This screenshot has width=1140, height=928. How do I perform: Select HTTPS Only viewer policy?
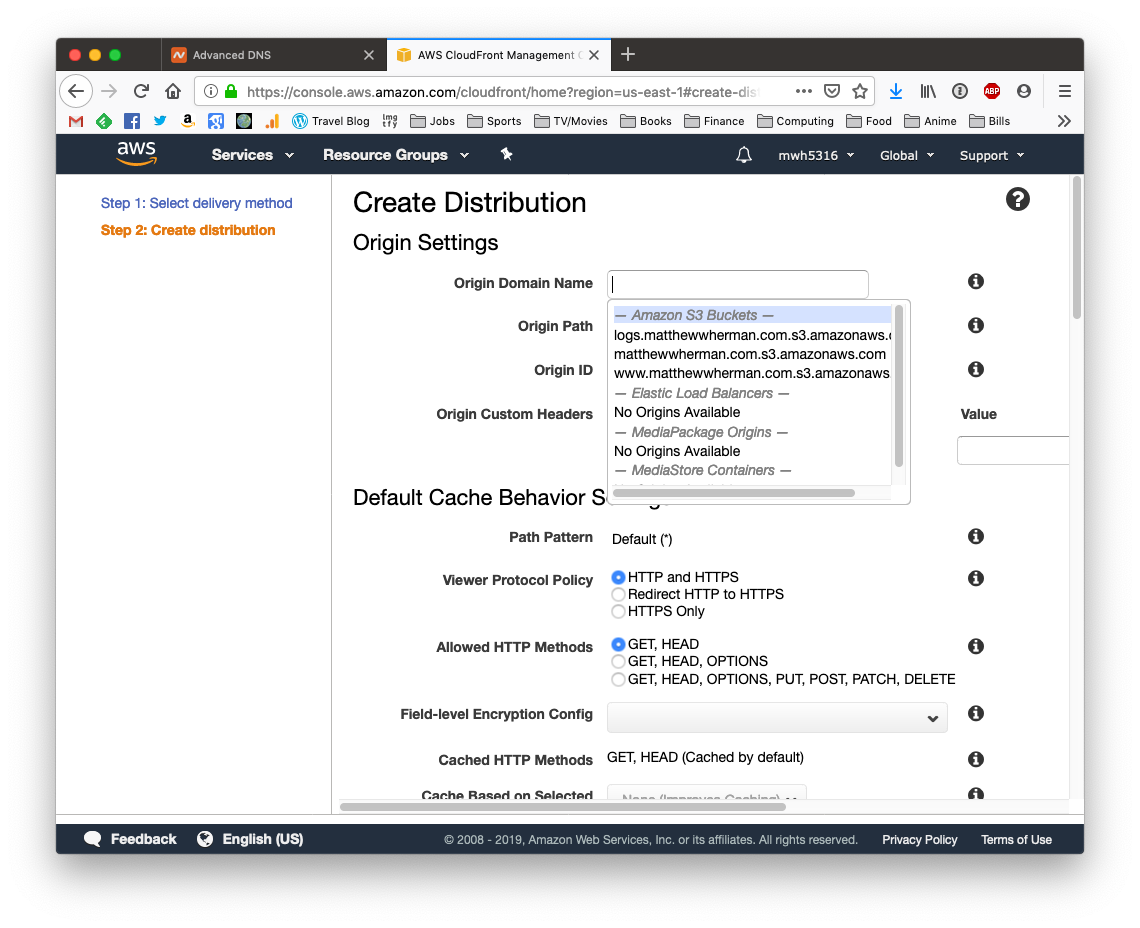tap(618, 612)
